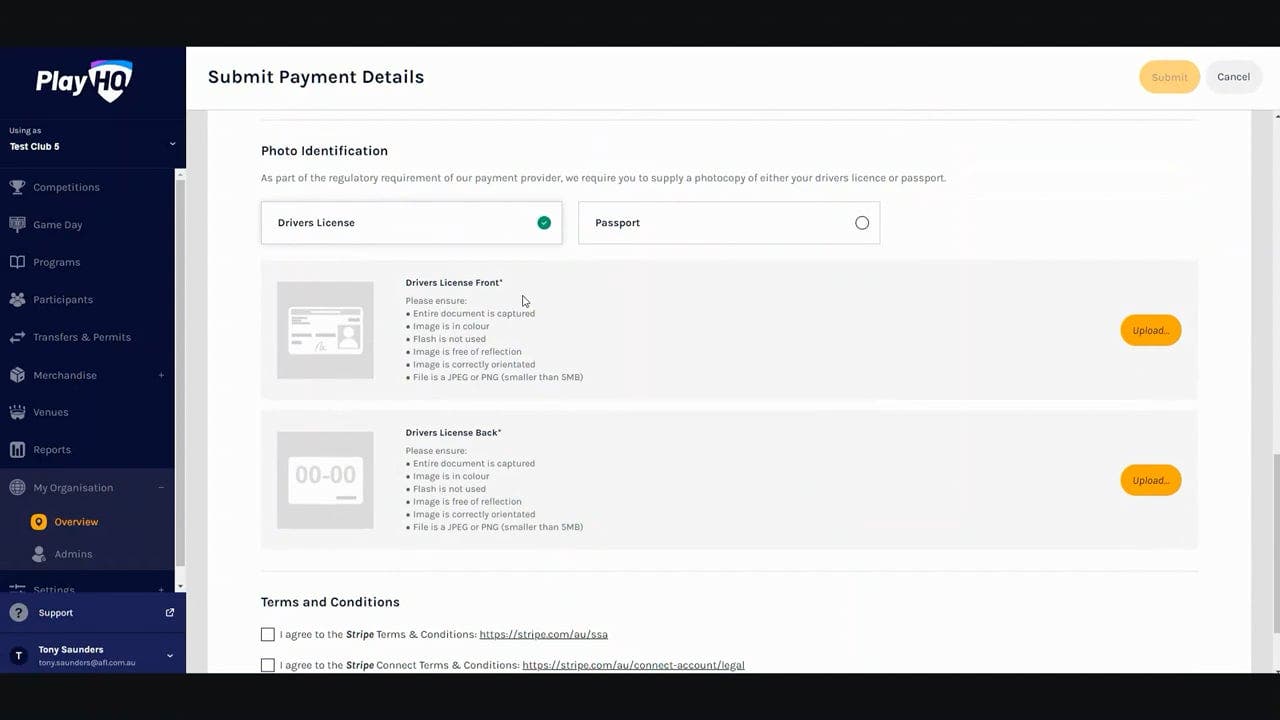Click the Venues stadium icon
Image resolution: width=1280 pixels, height=720 pixels.
[x=17, y=412]
